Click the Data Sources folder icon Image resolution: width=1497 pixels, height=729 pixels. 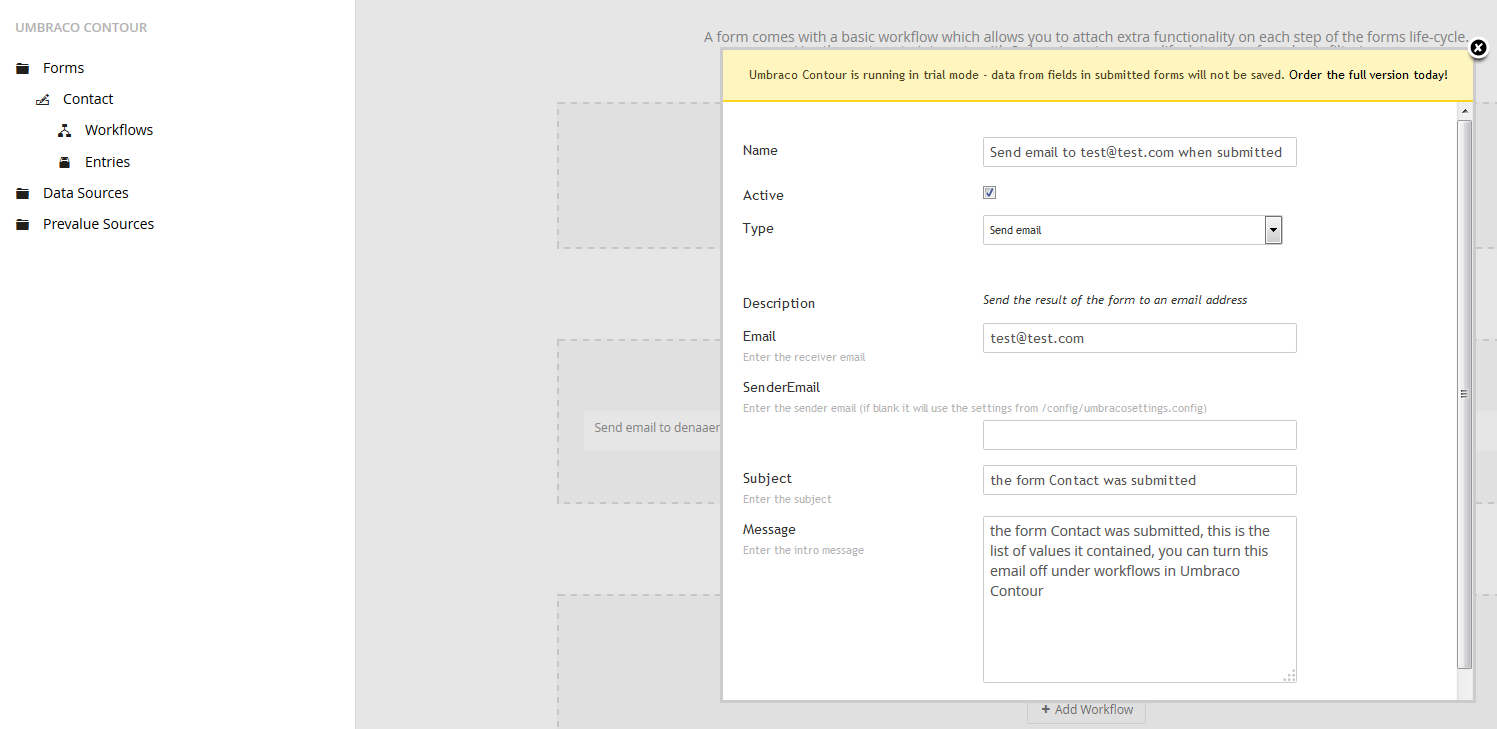[23, 194]
